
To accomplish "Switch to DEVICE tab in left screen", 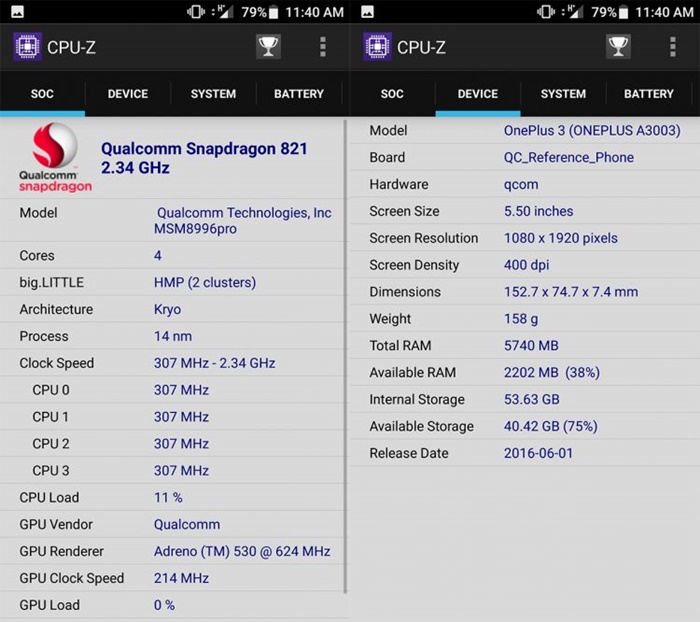I will click(128, 94).
